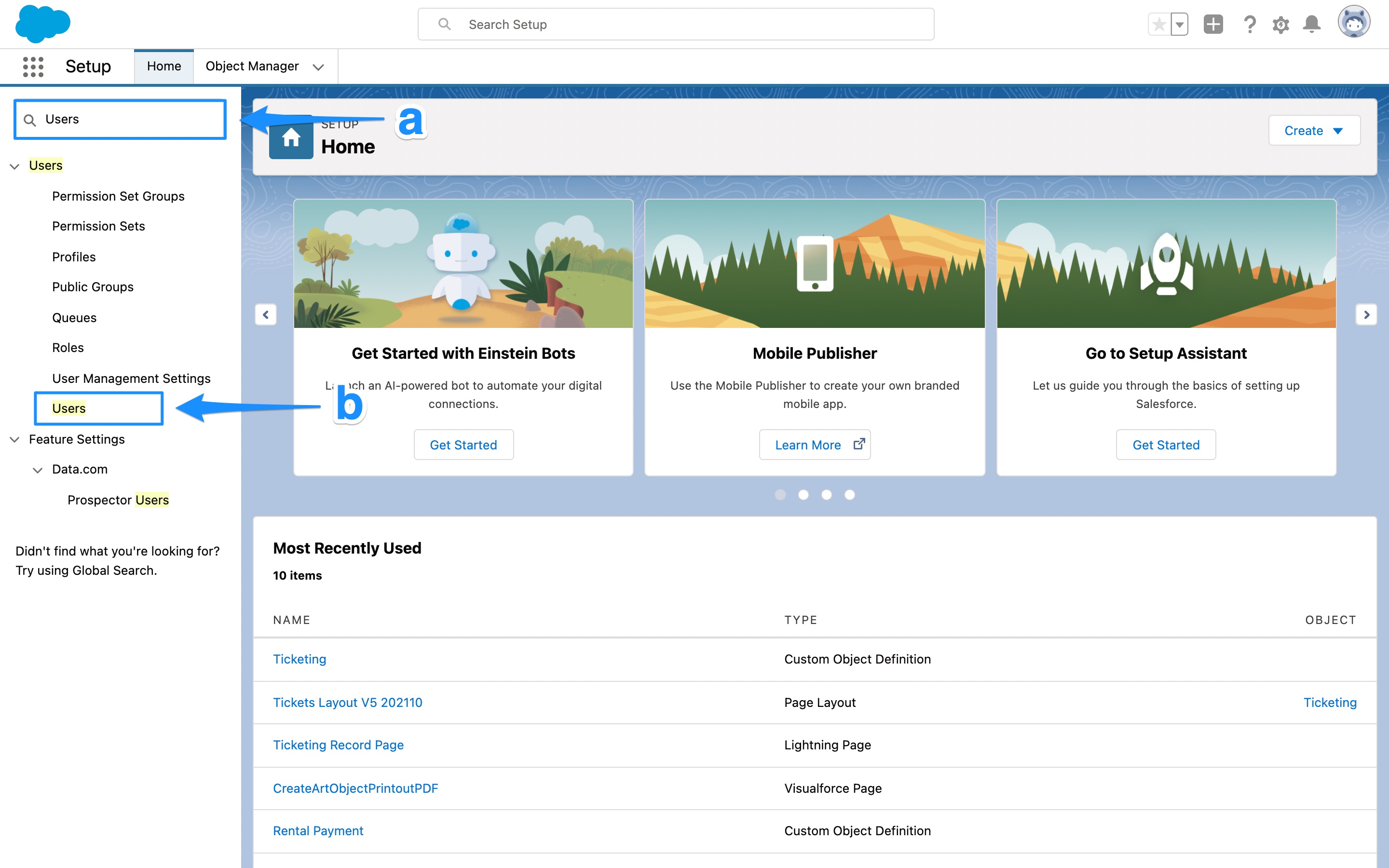Open the help question mark icon
The width and height of the screenshot is (1389, 868).
(1250, 24)
